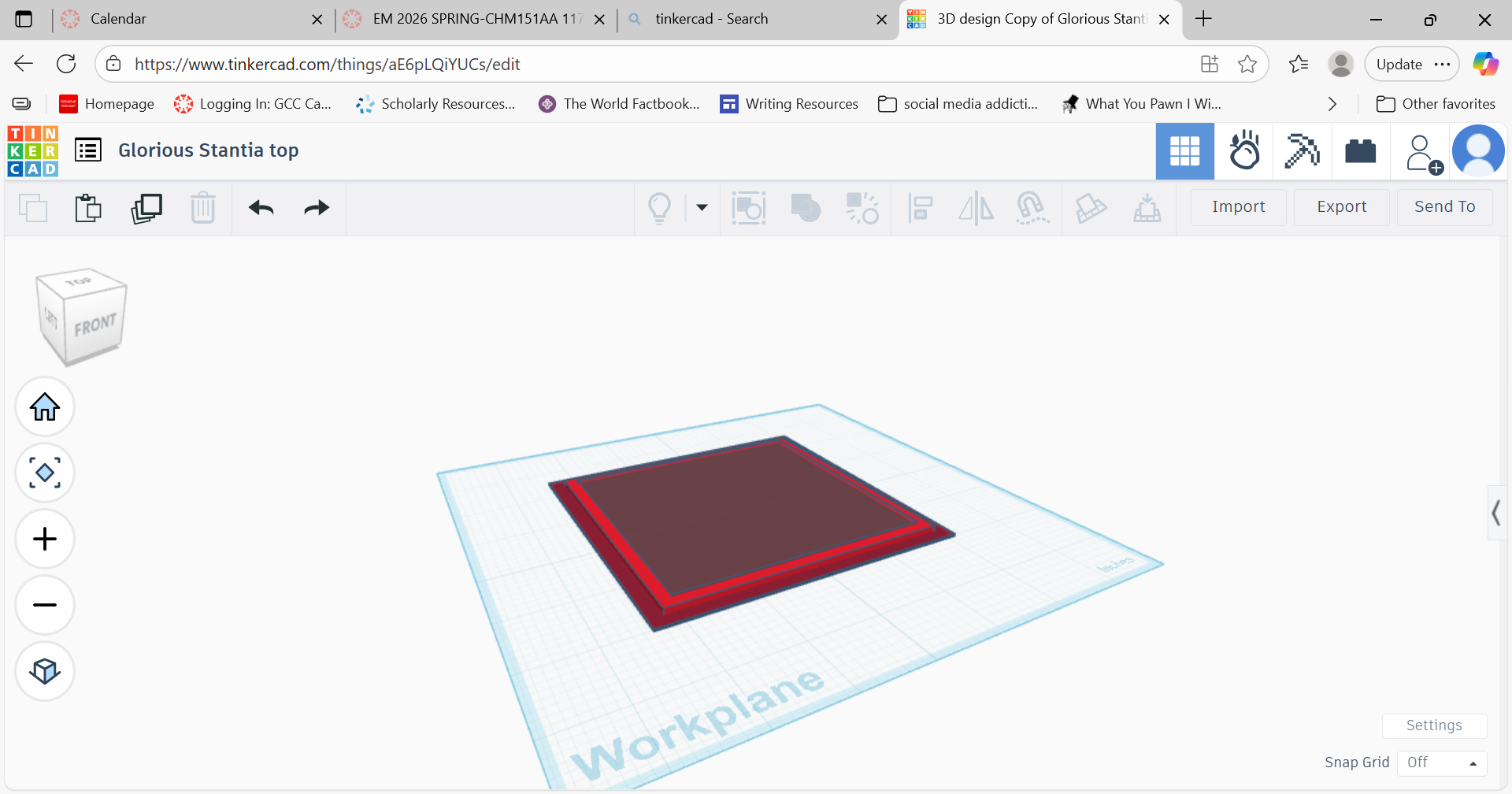Open the Tinkercad user profile avatar
The height and width of the screenshot is (794, 1512).
(x=1478, y=150)
